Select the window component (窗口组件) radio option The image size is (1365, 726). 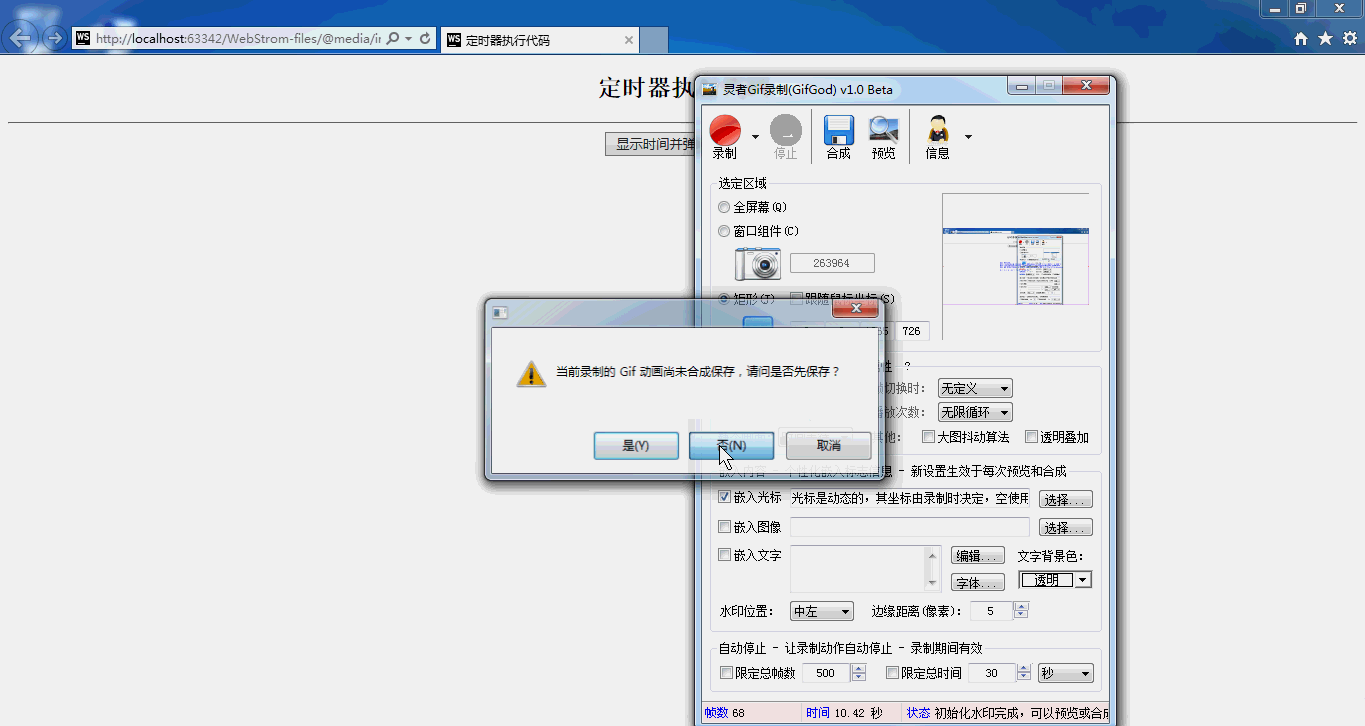(x=724, y=231)
